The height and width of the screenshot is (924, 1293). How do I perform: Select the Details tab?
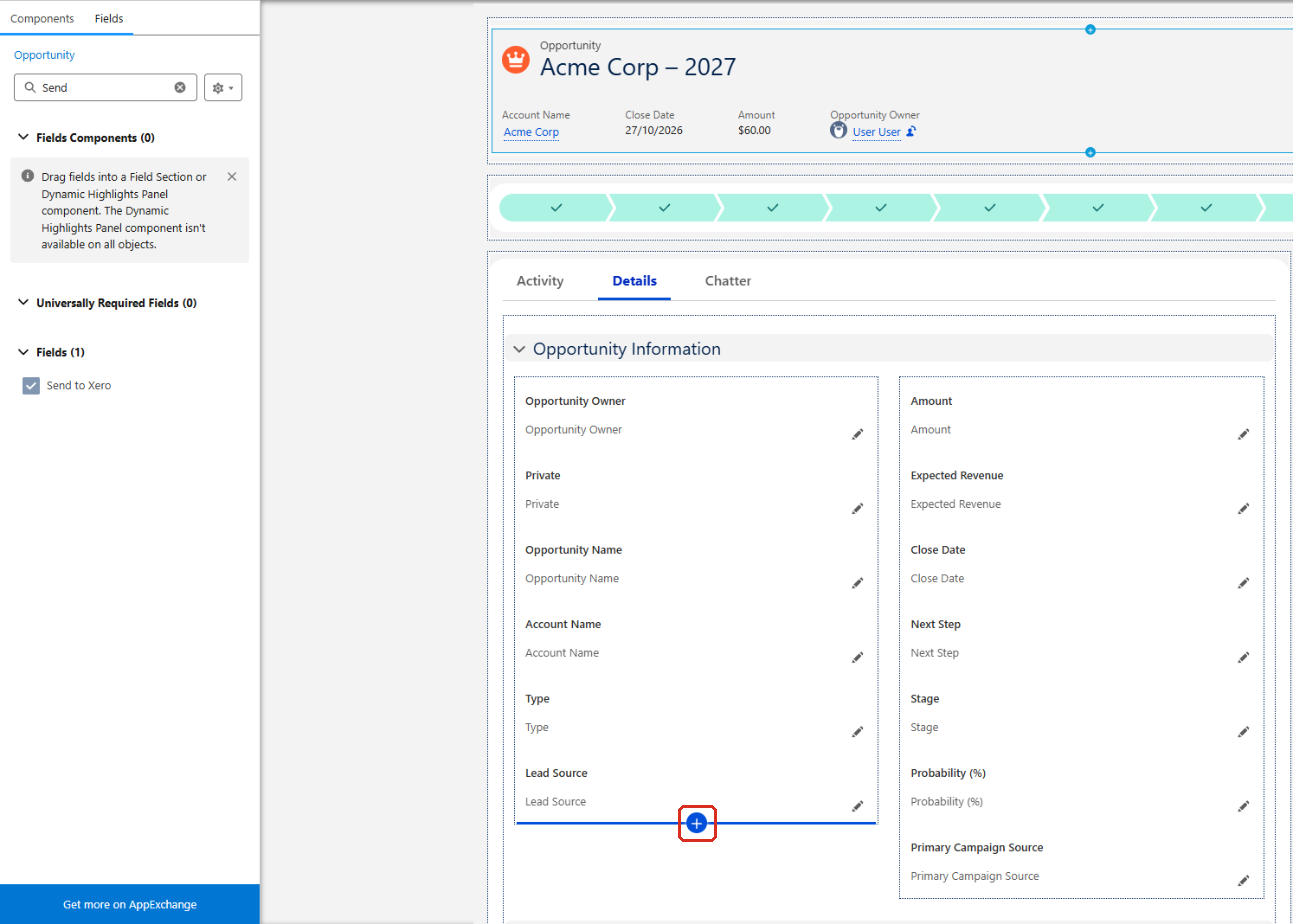pyautogui.click(x=635, y=281)
